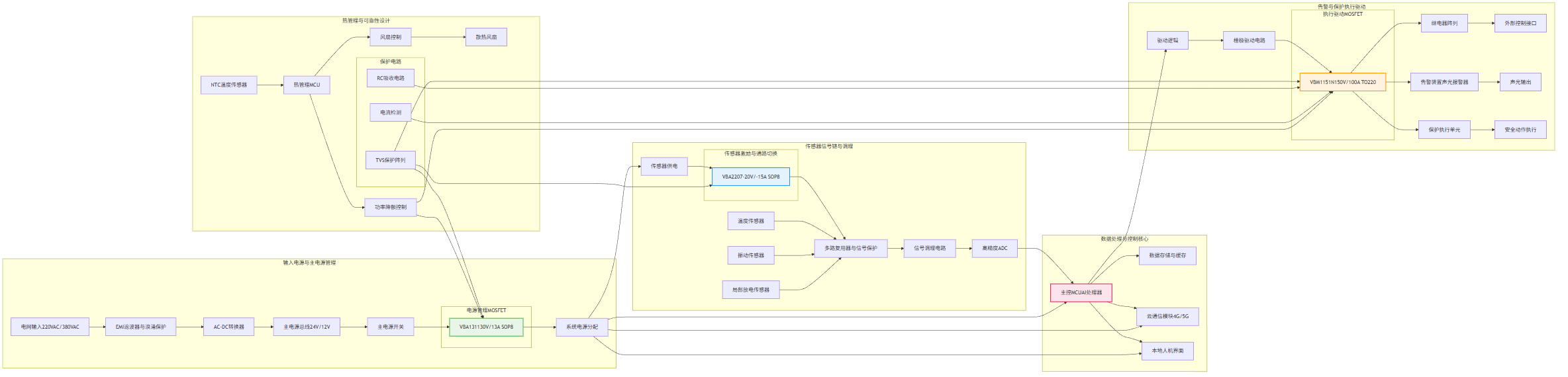Click the 系统电源分配 node
This screenshot has width=1568, height=377.
click(x=582, y=327)
